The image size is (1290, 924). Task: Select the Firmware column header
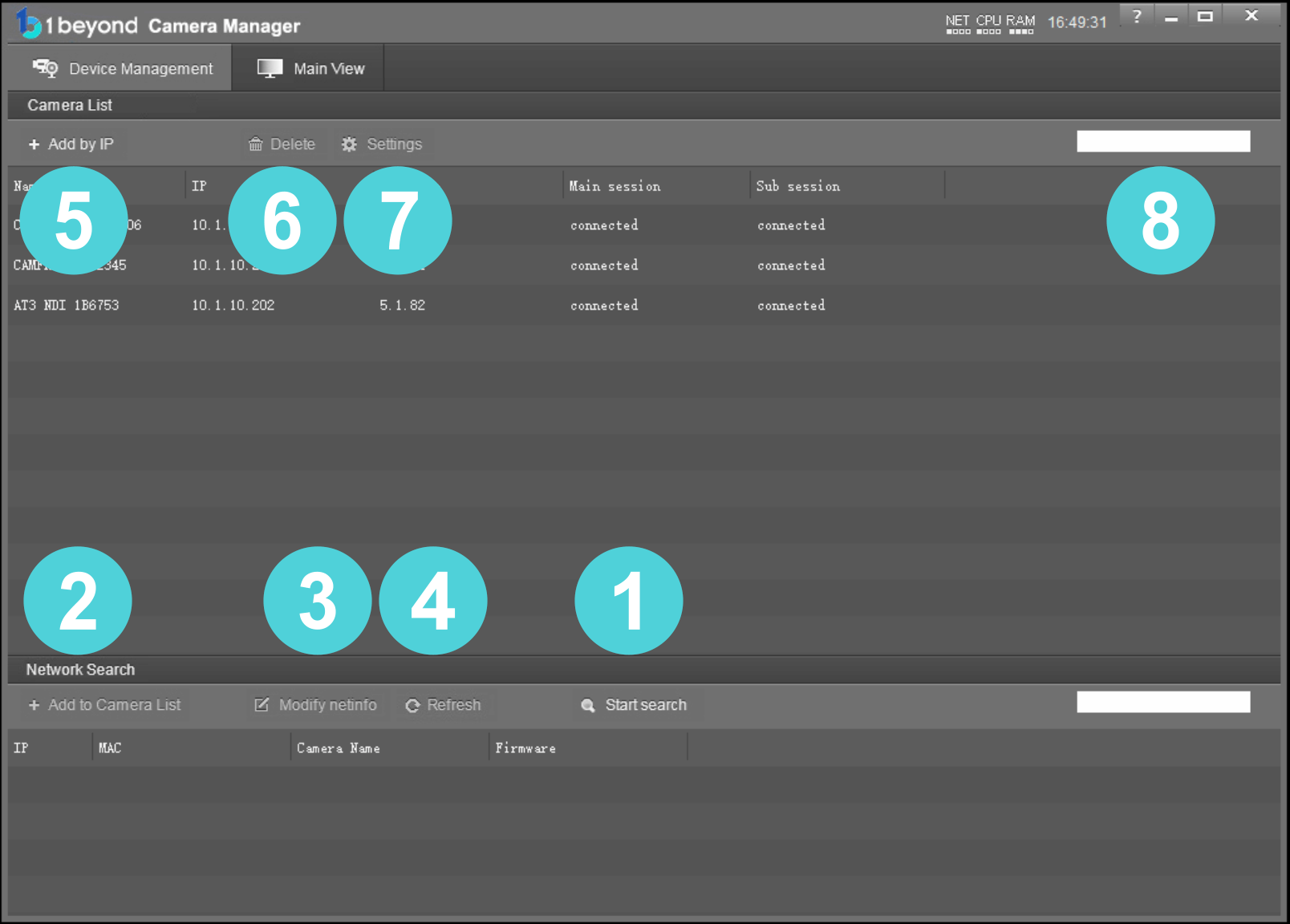pyautogui.click(x=525, y=748)
